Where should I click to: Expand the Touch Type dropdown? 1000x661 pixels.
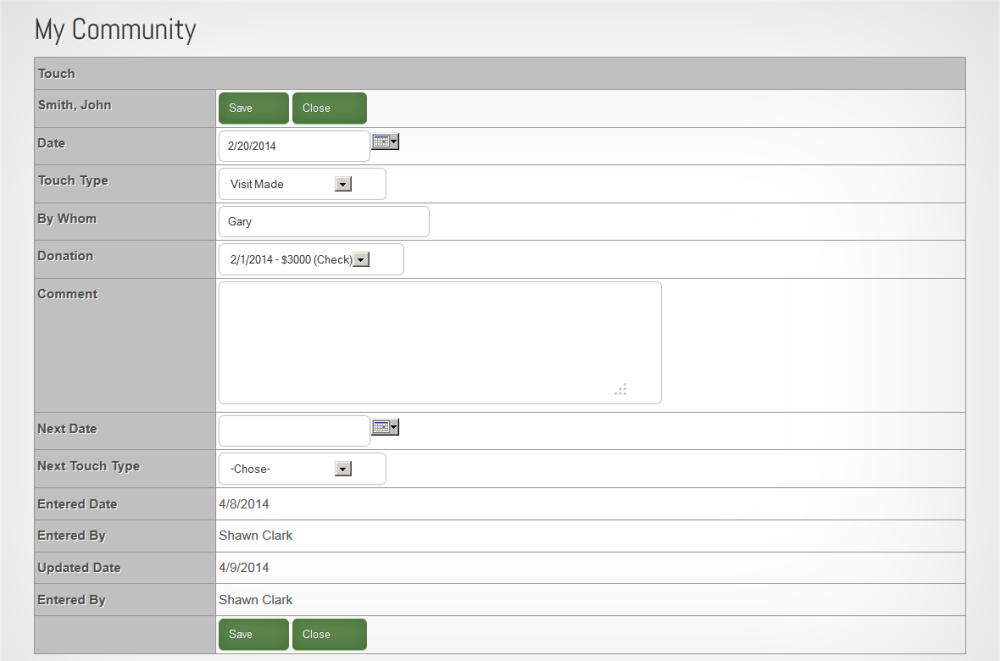click(343, 184)
